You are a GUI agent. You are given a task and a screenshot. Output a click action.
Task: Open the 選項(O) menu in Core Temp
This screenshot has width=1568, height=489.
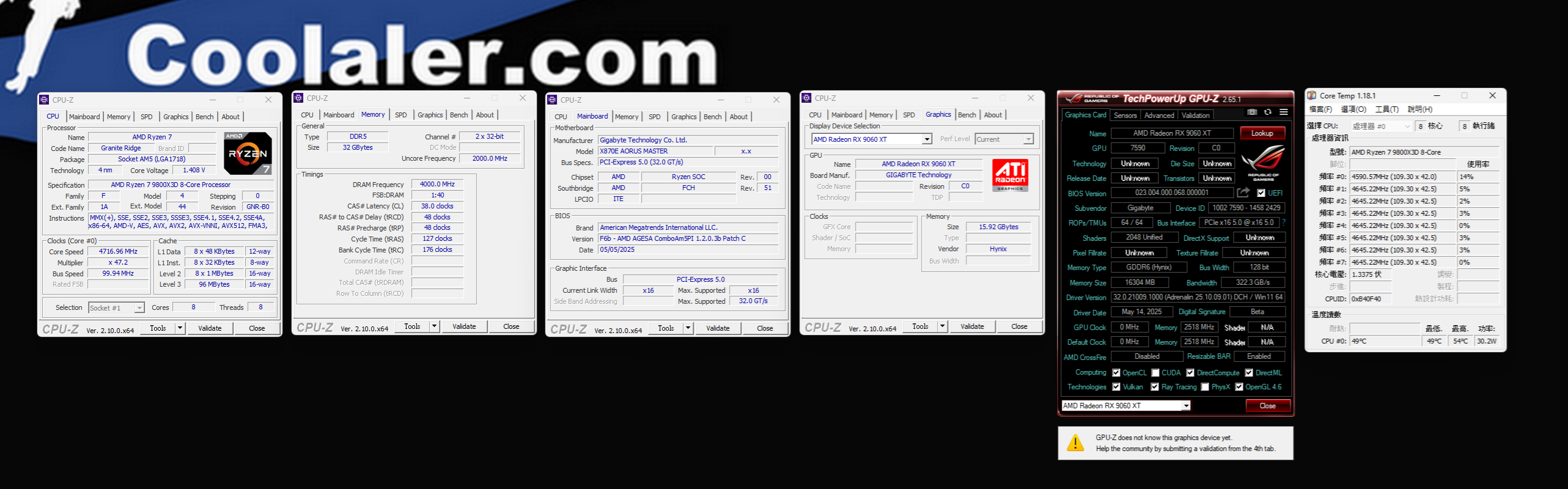[x=1353, y=109]
